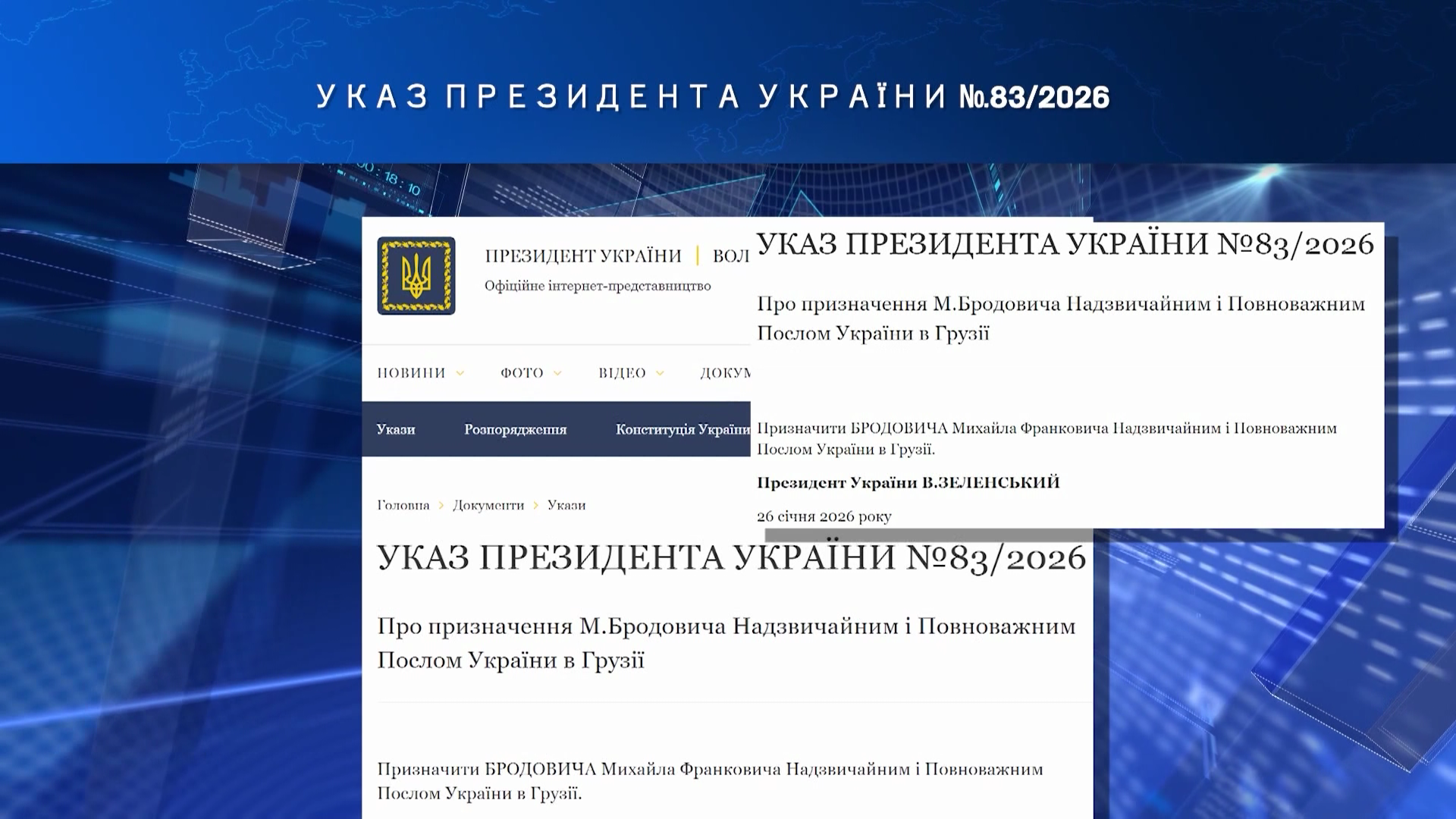Image resolution: width=1456 pixels, height=819 pixels.
Task: Click the Укази breadcrumb link
Action: click(x=566, y=505)
